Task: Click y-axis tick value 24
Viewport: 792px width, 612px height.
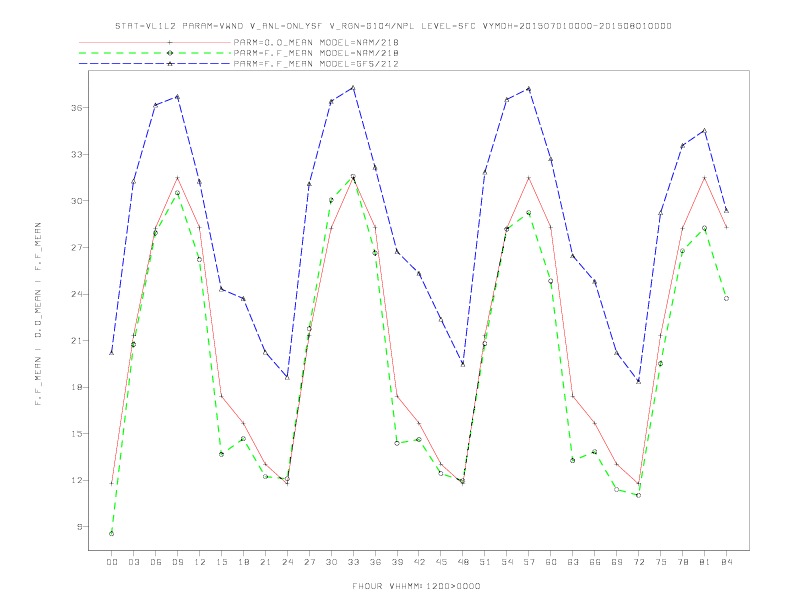Action: (x=77, y=294)
